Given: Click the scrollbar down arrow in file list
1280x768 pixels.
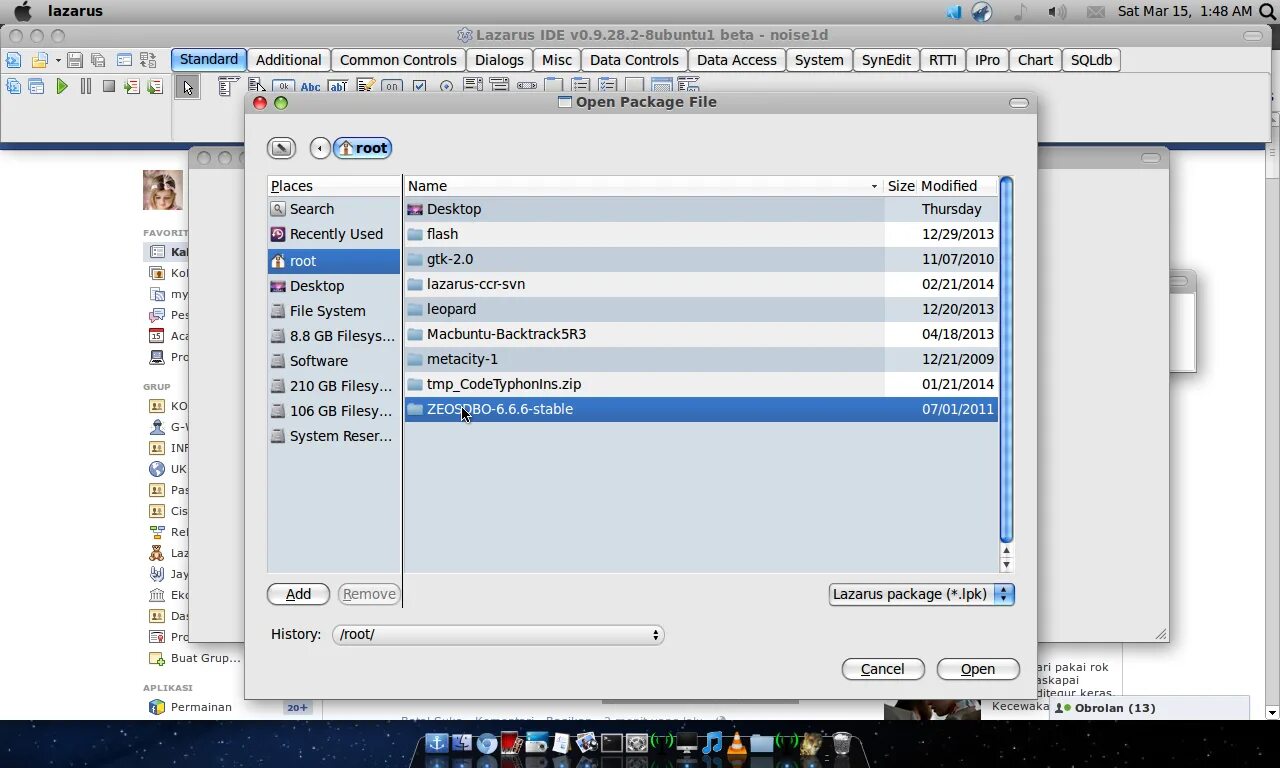Looking at the screenshot, I should coord(1006,566).
